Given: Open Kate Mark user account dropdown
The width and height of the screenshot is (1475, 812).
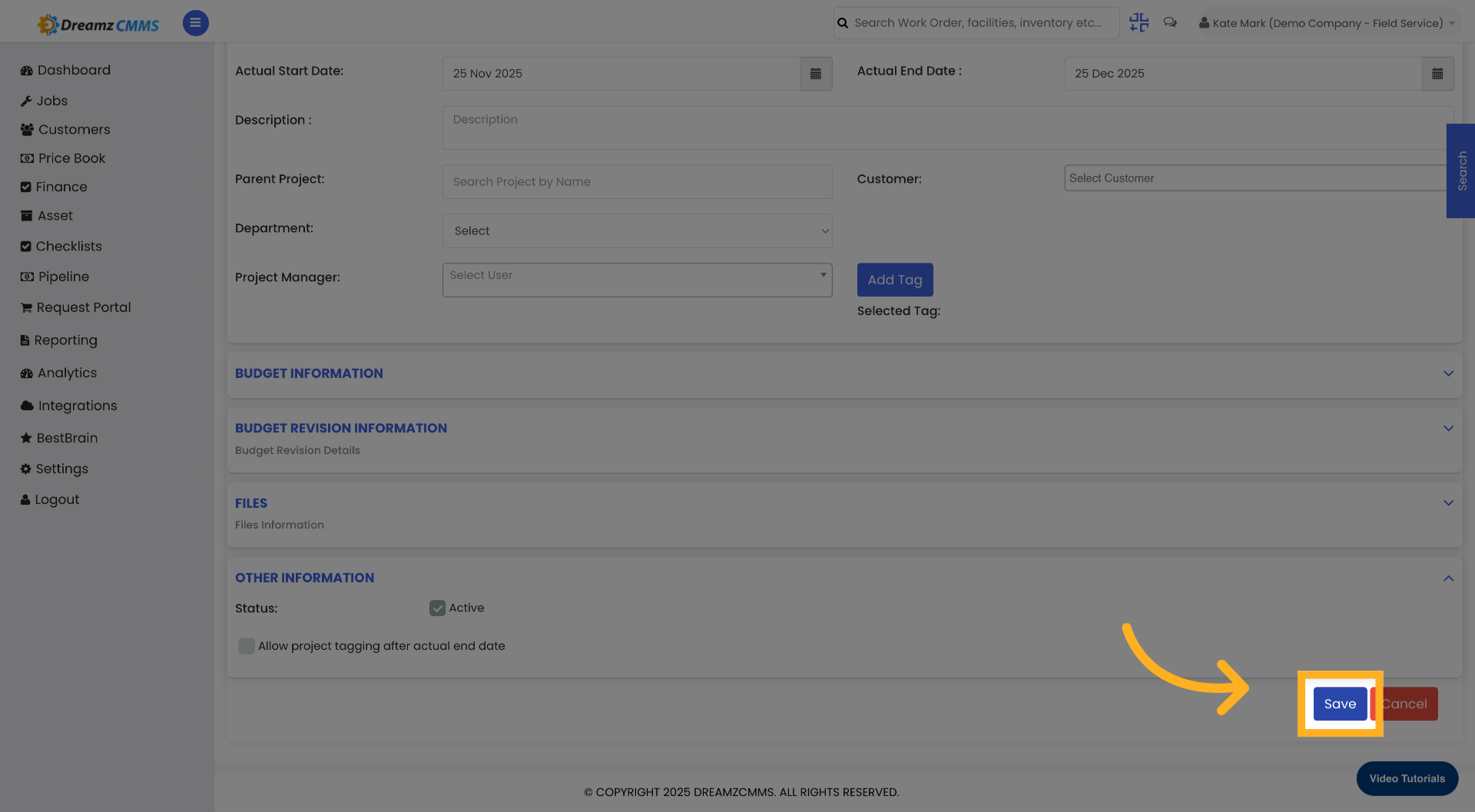Looking at the screenshot, I should [1327, 23].
